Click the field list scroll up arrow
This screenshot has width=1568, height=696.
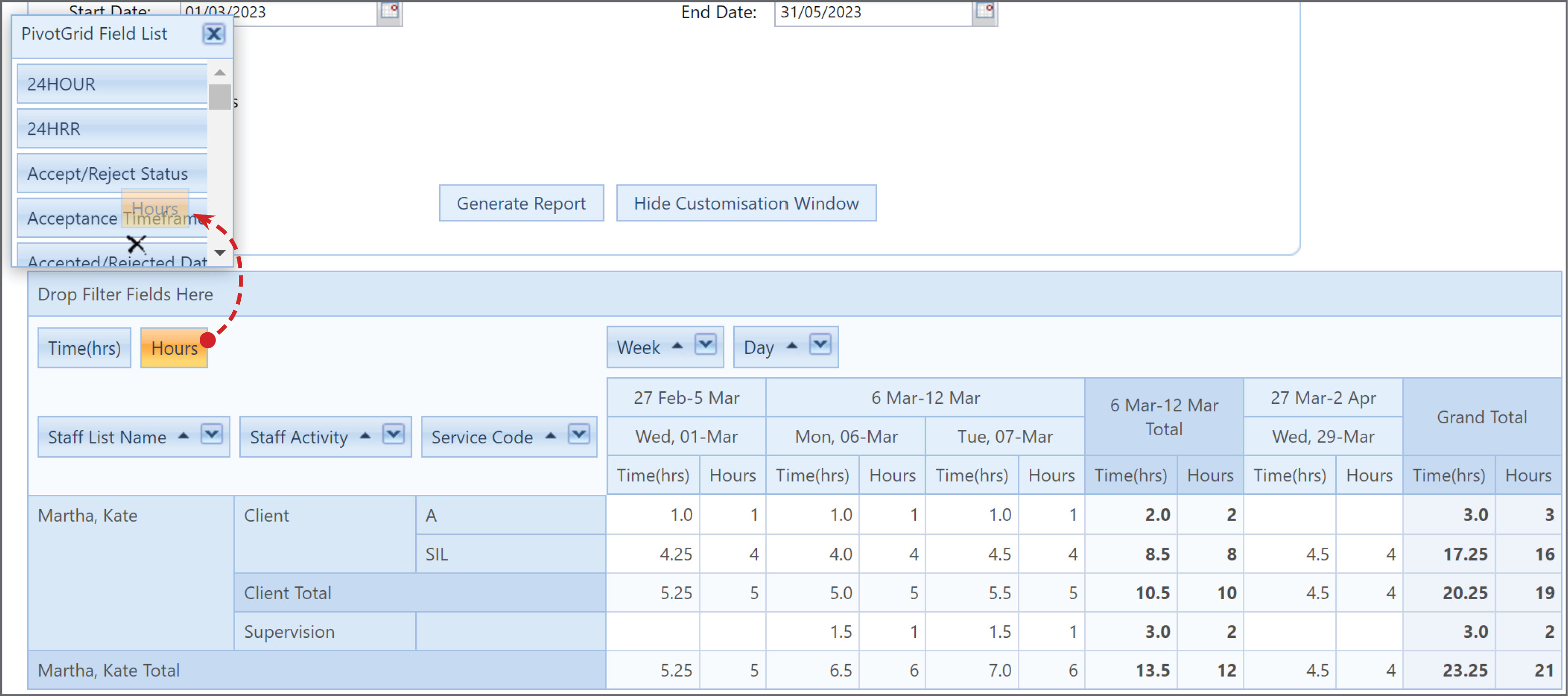point(220,73)
